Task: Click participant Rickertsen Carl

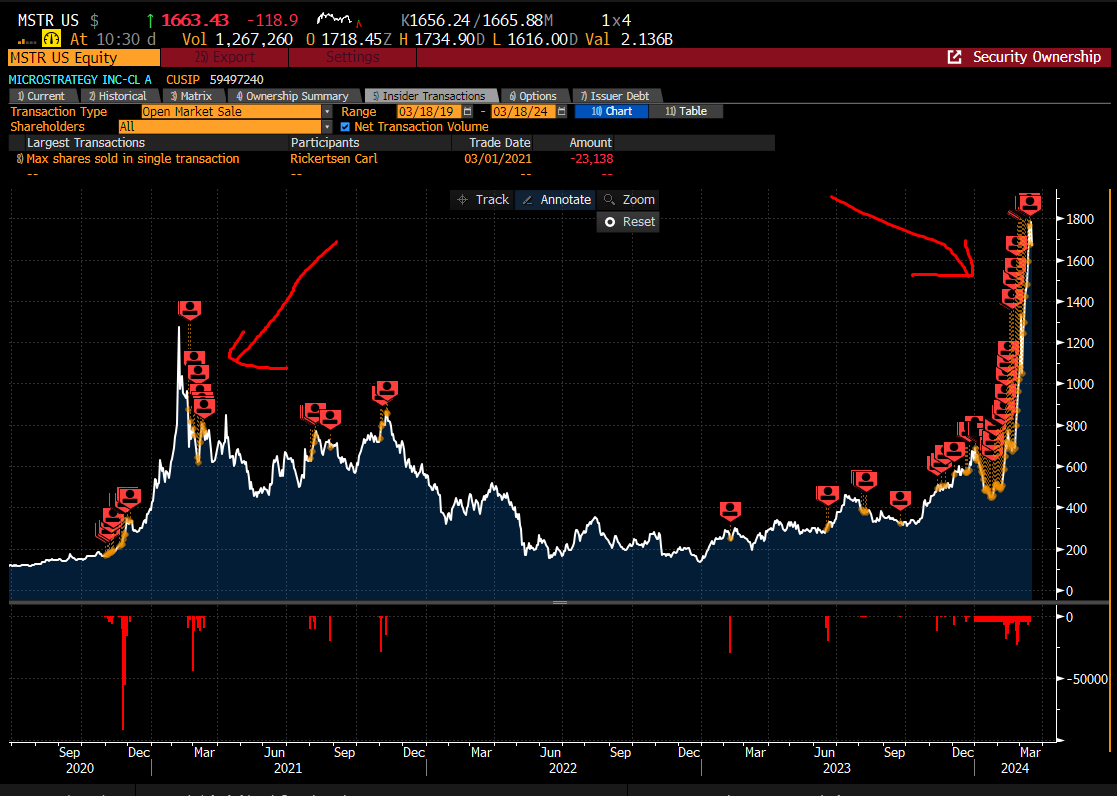Action: [334, 159]
